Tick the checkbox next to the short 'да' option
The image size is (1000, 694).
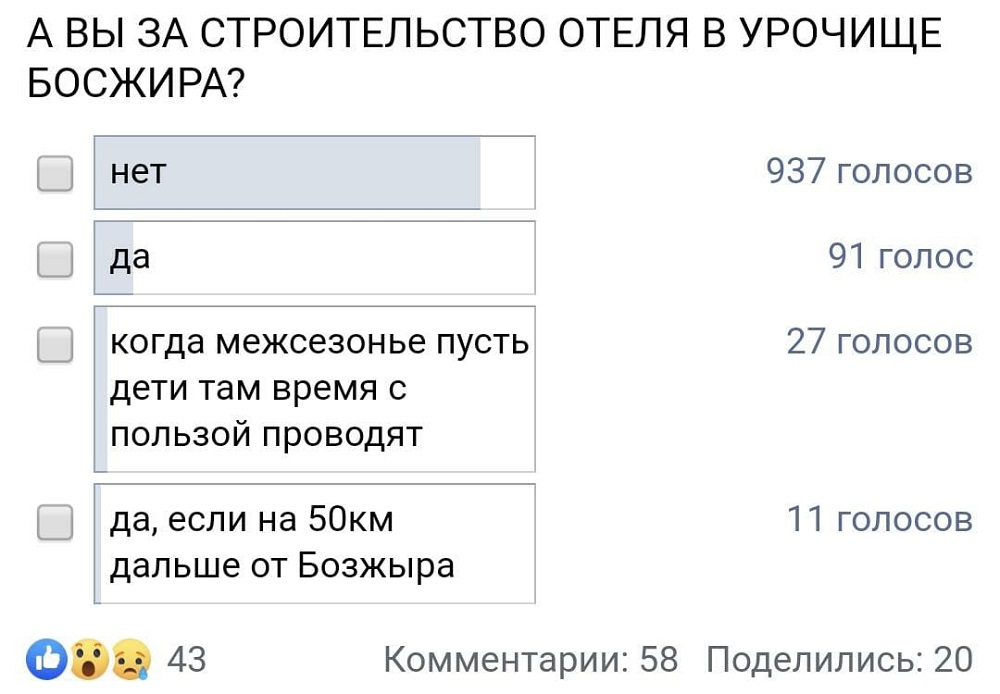(55, 259)
